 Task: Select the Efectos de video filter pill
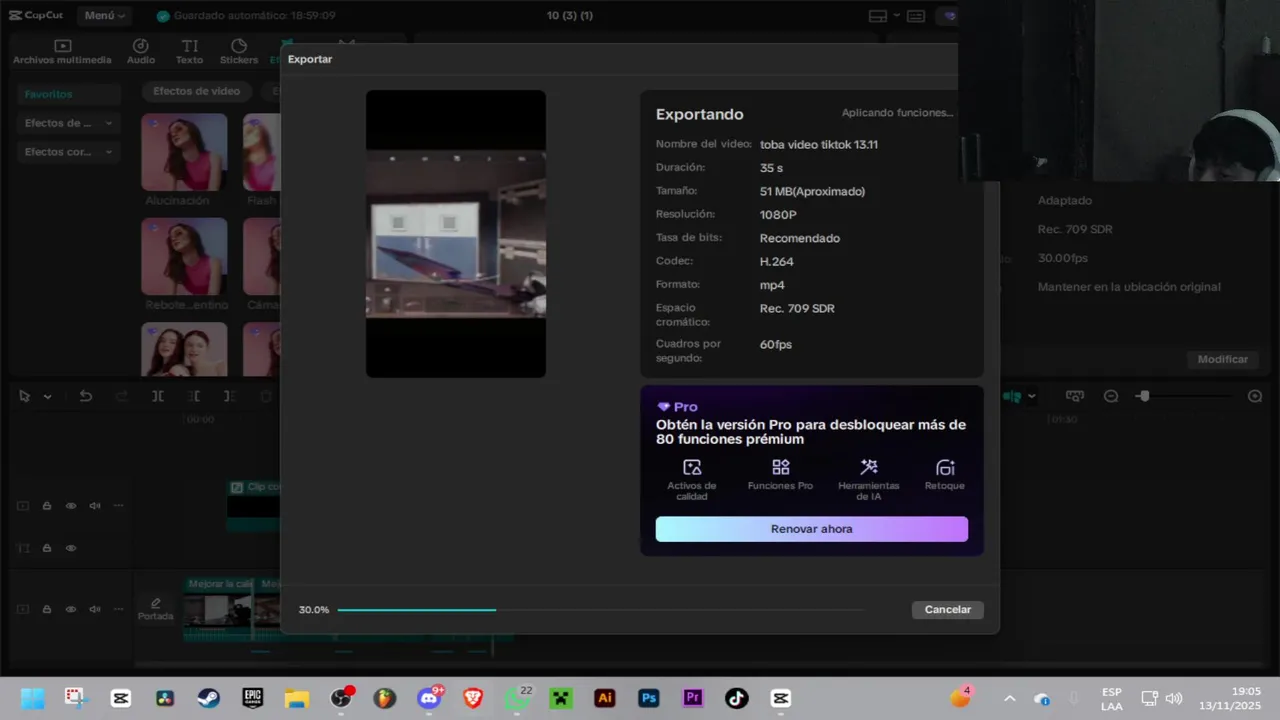click(196, 91)
